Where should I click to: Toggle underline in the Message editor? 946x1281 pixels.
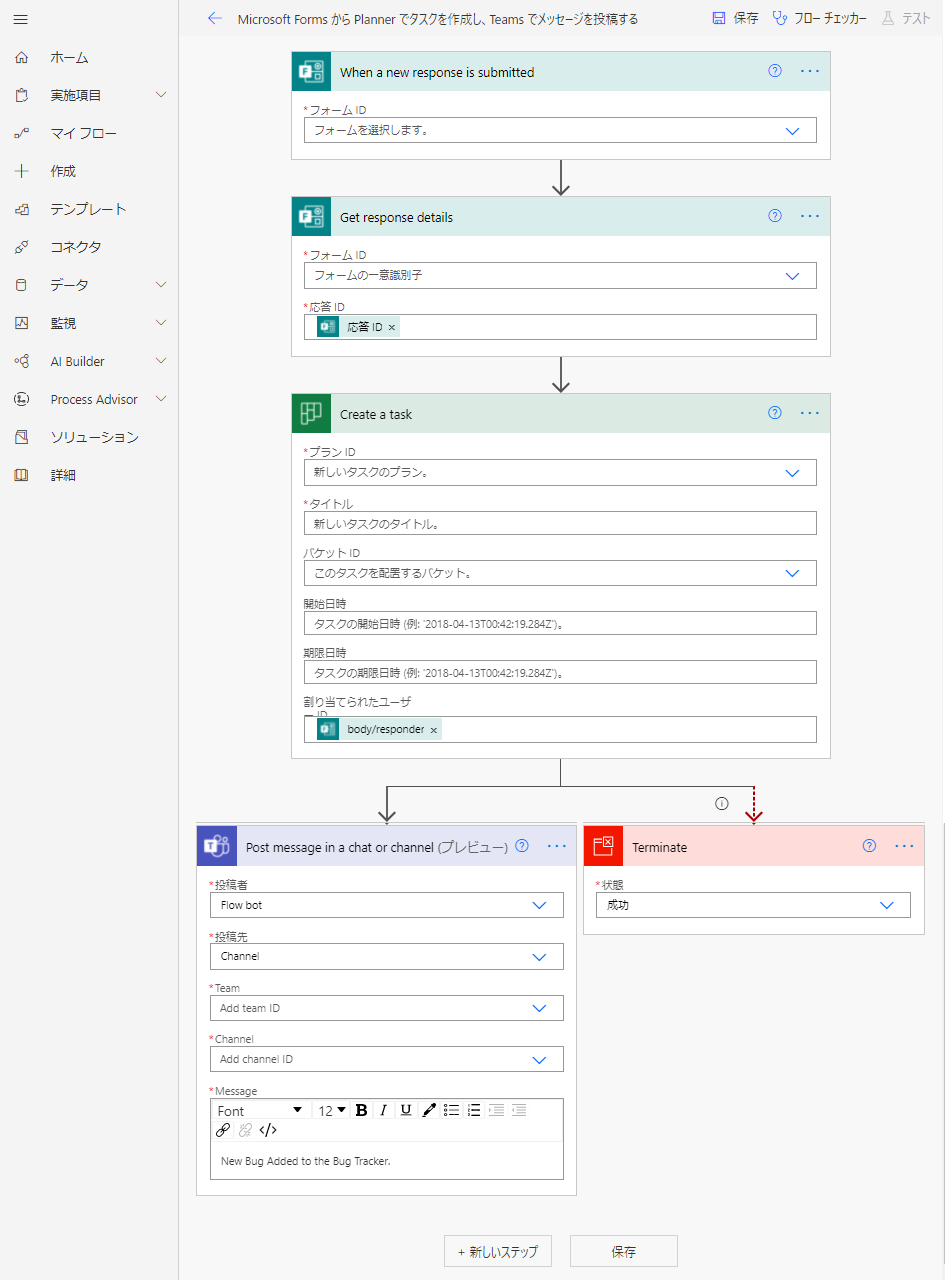tap(406, 1110)
